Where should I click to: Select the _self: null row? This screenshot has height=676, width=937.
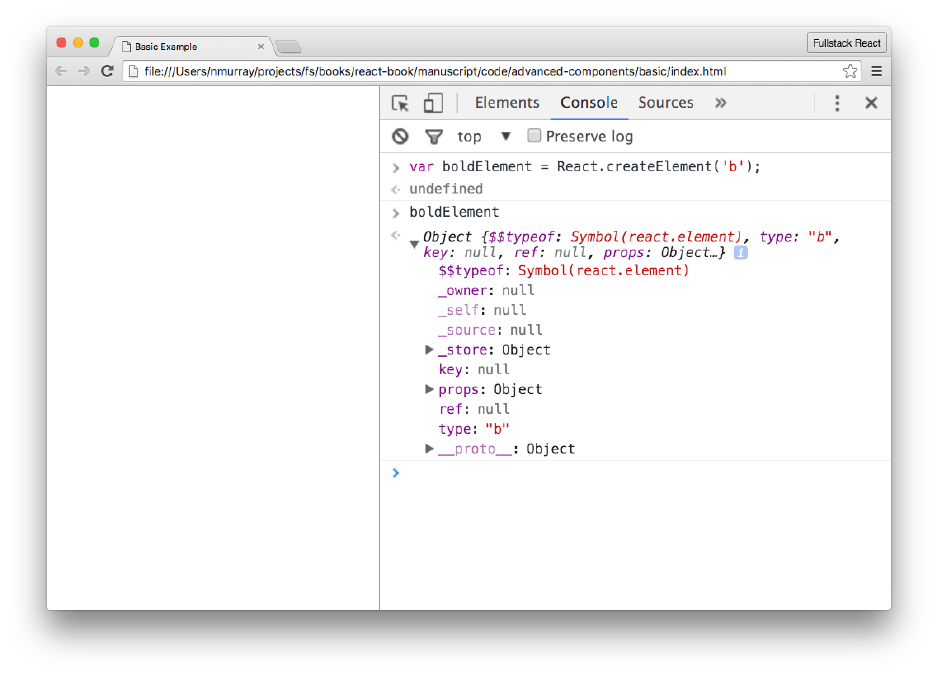(482, 310)
